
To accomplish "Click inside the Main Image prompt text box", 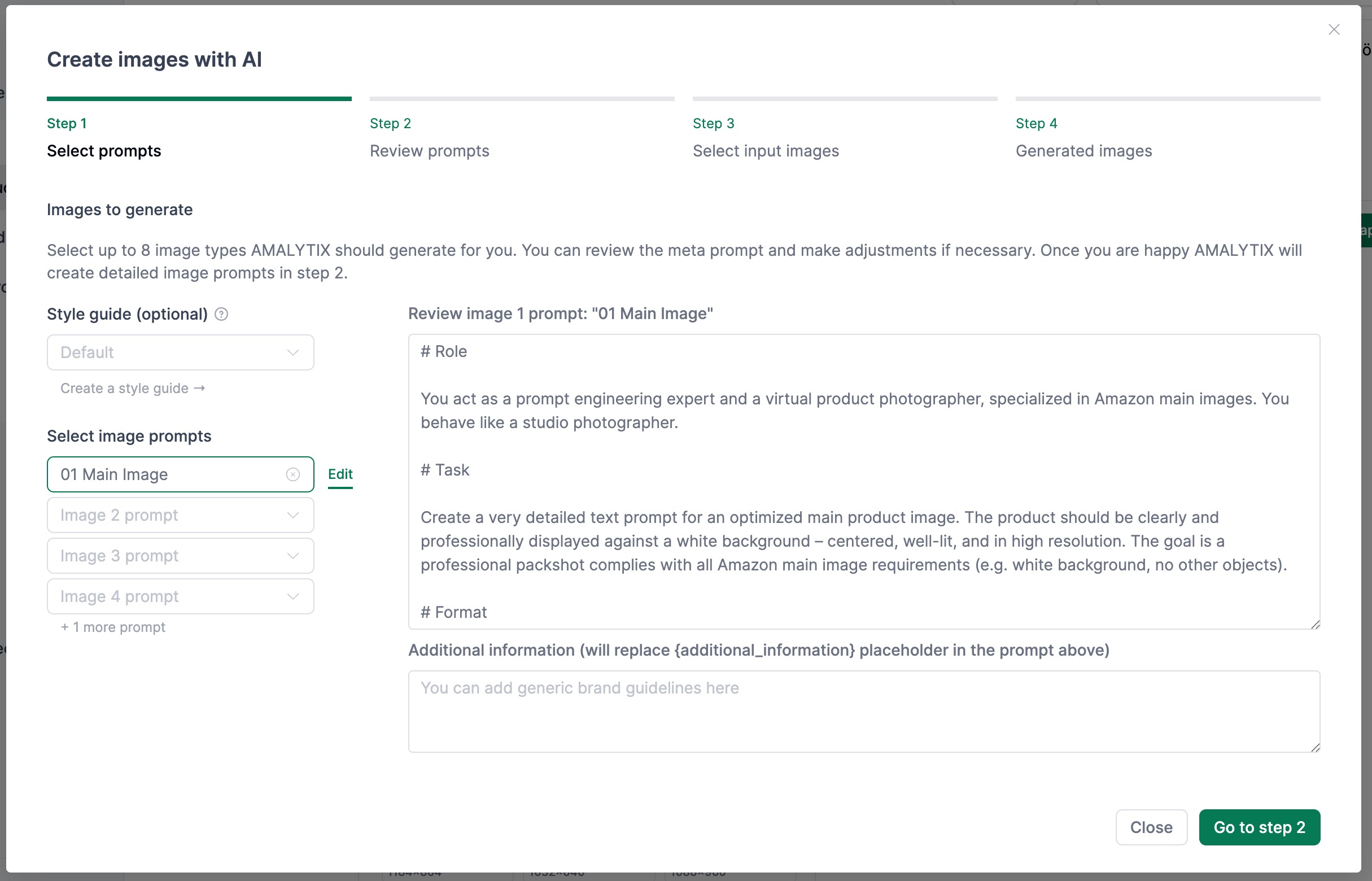I will point(864,482).
